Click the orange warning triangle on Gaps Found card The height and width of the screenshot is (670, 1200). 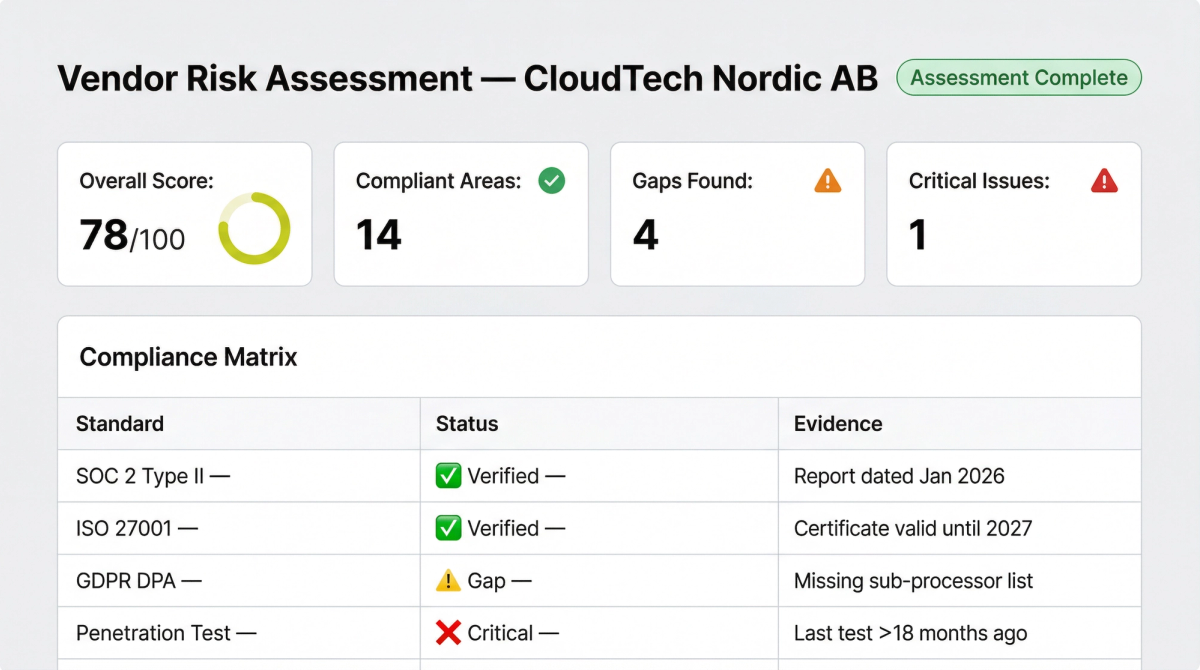coord(826,181)
